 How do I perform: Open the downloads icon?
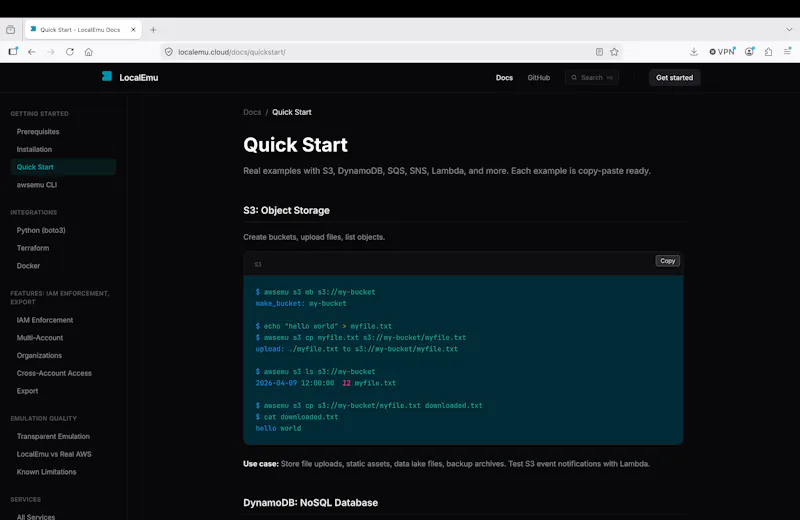coord(694,52)
